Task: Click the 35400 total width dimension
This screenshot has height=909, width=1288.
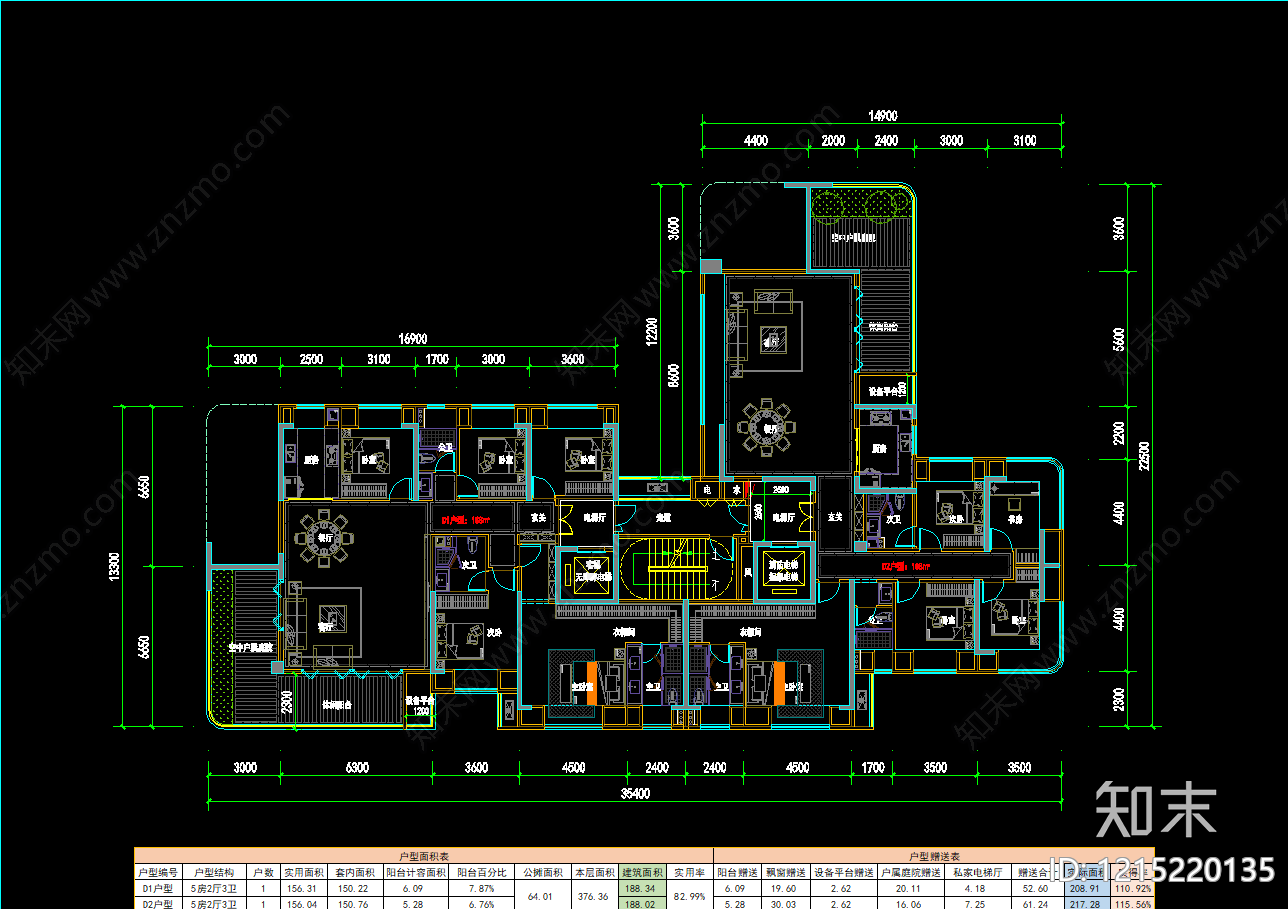Action: click(x=635, y=794)
